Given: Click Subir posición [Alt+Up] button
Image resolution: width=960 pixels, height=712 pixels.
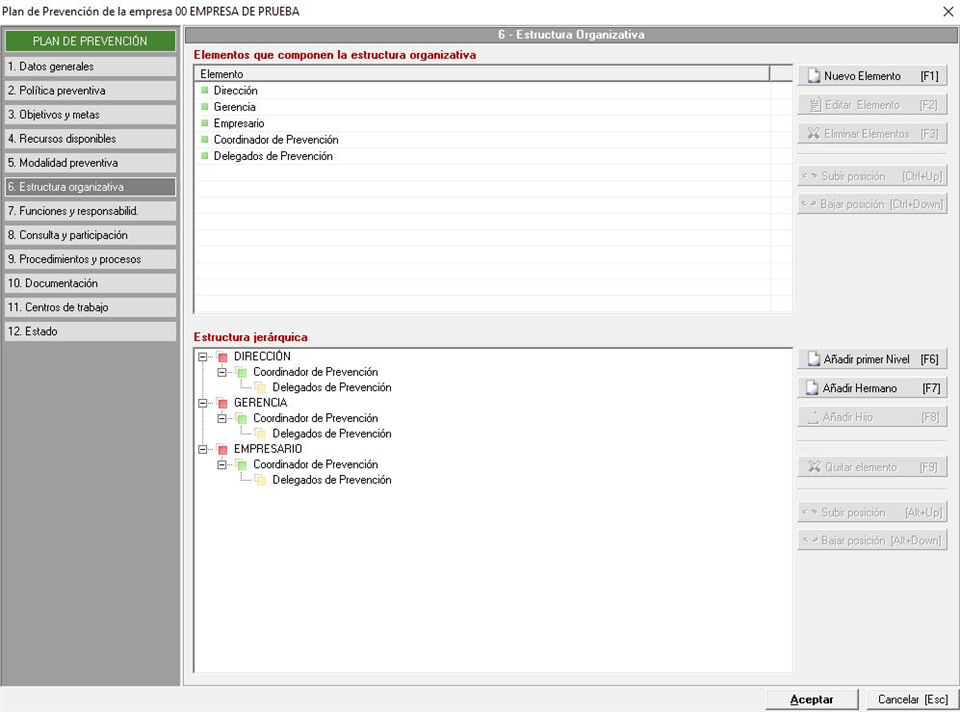Looking at the screenshot, I should pyautogui.click(x=872, y=512).
